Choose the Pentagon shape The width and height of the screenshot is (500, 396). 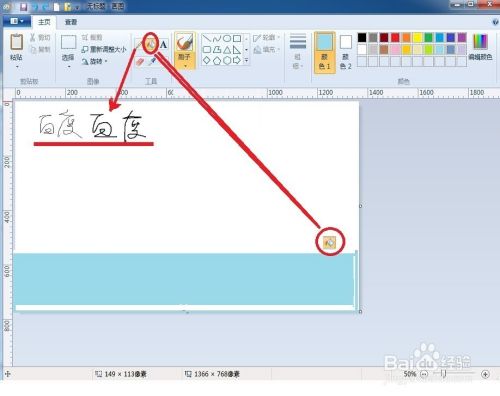(217, 60)
